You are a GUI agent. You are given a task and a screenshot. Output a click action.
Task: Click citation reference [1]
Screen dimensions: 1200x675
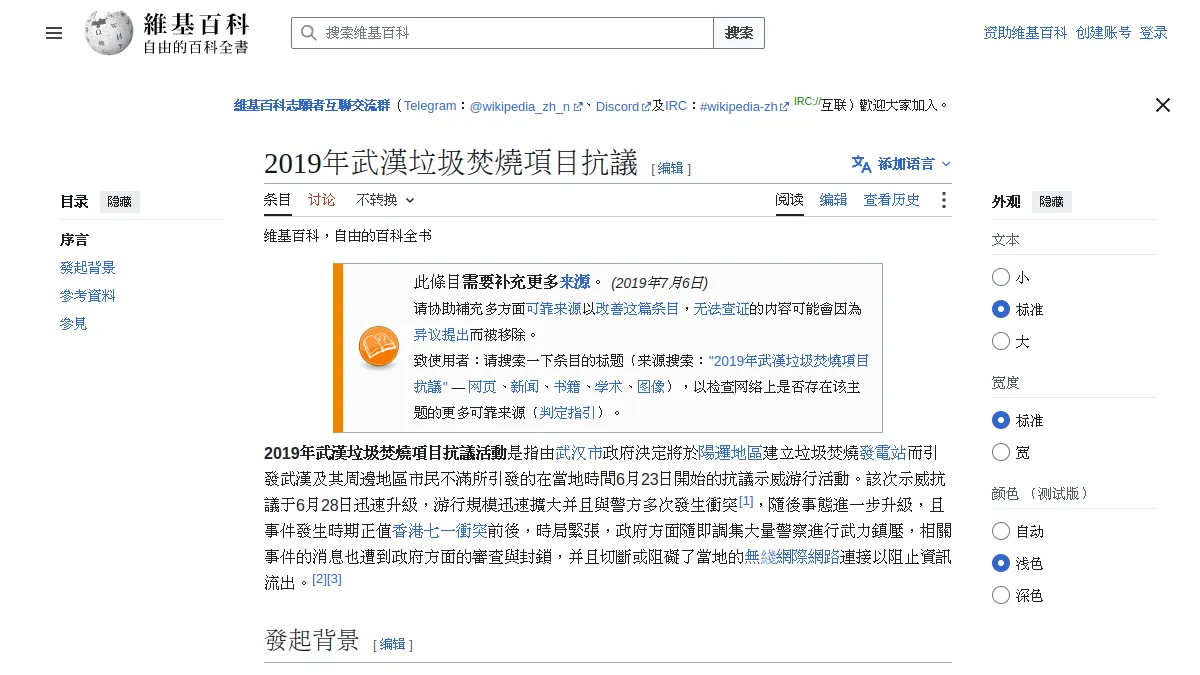tap(746, 501)
